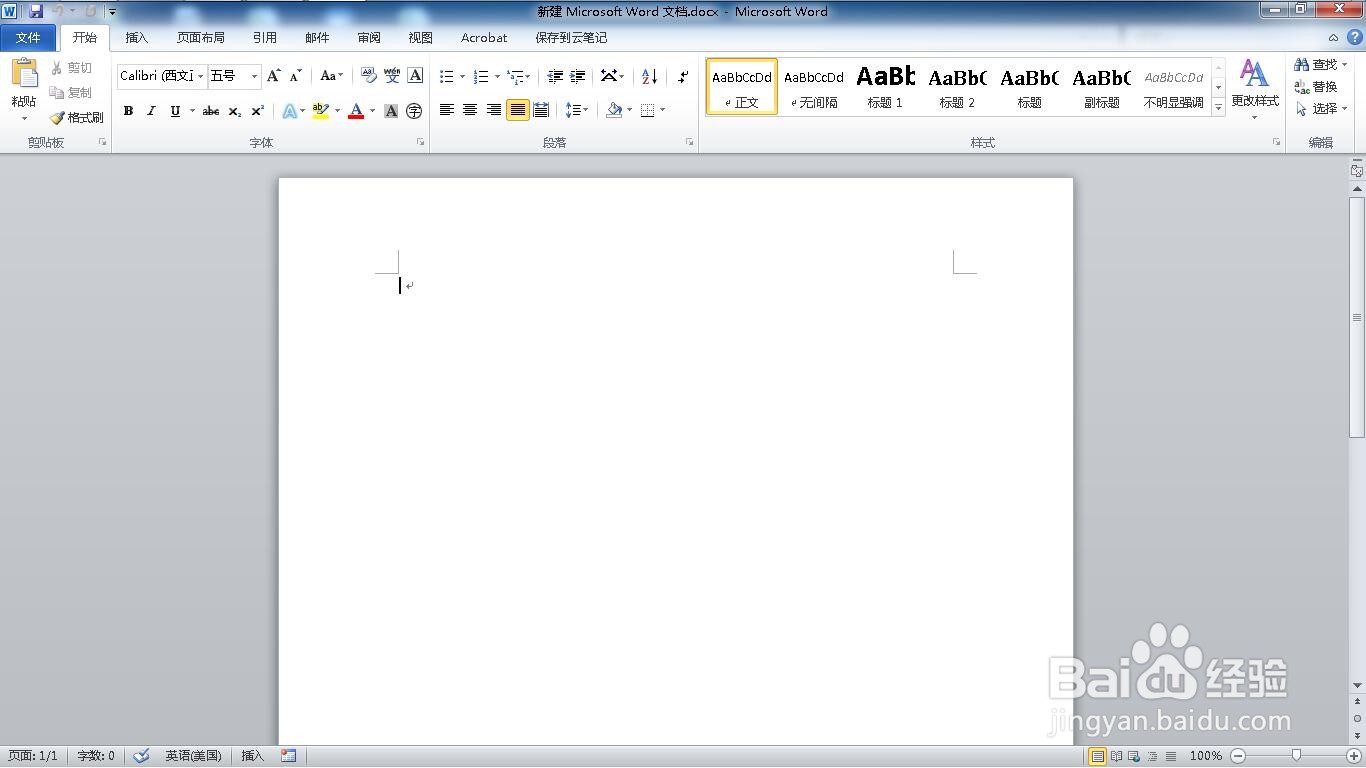Open the font dialog launcher

click(x=420, y=143)
